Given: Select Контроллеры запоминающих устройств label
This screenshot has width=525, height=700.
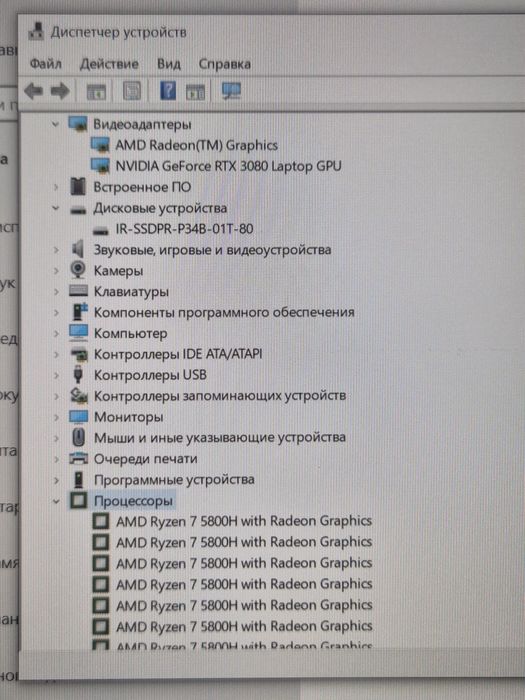Looking at the screenshot, I should pos(220,396).
